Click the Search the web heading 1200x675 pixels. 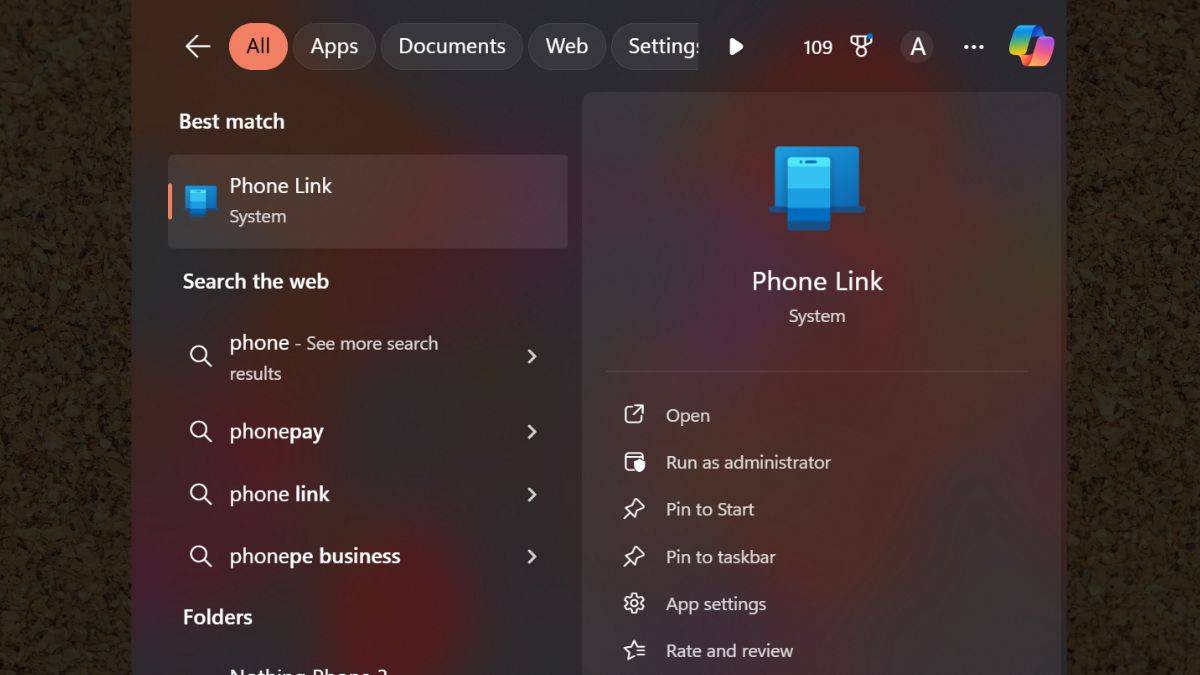point(255,281)
